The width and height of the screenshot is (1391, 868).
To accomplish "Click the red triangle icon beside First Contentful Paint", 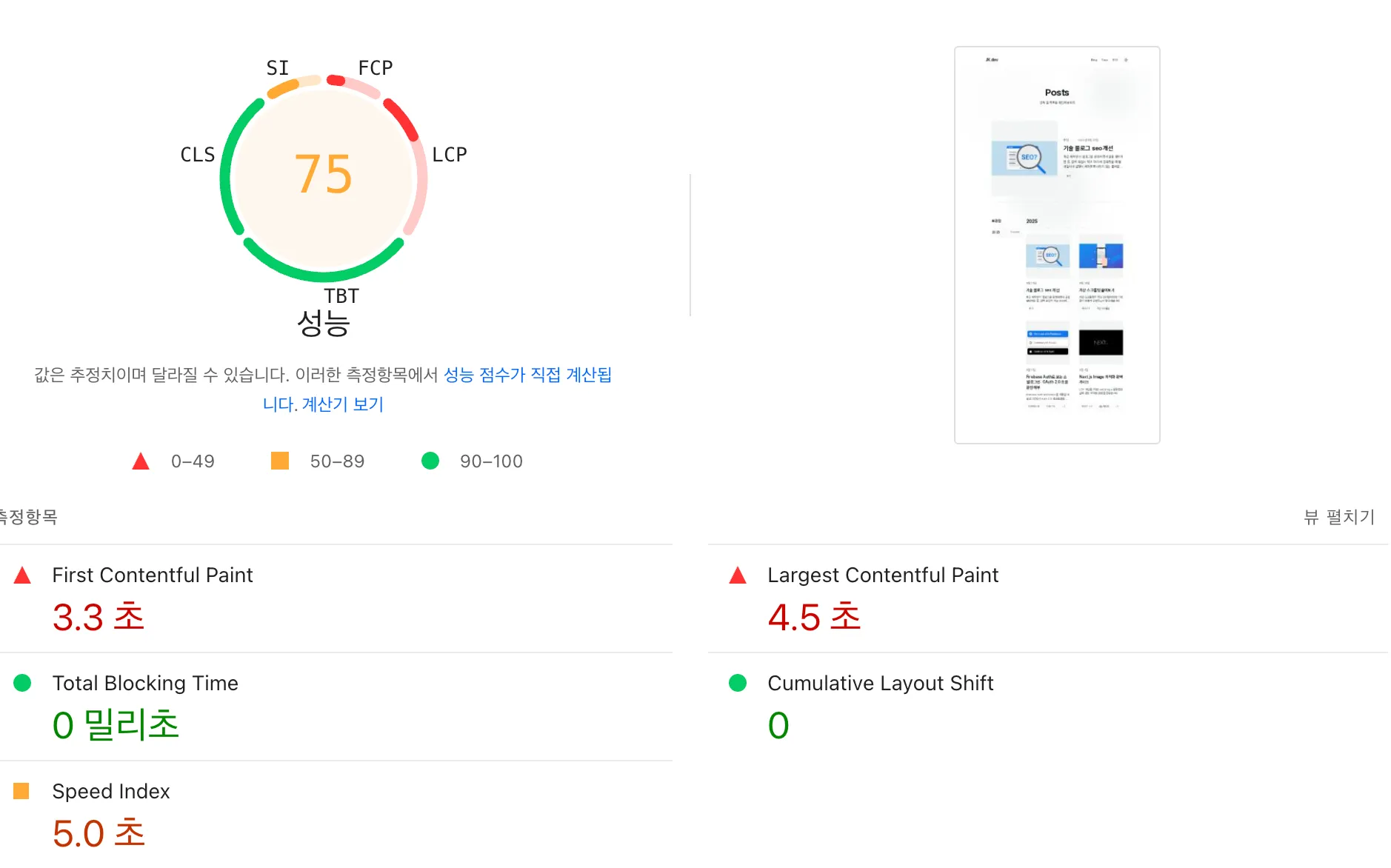I will [23, 574].
